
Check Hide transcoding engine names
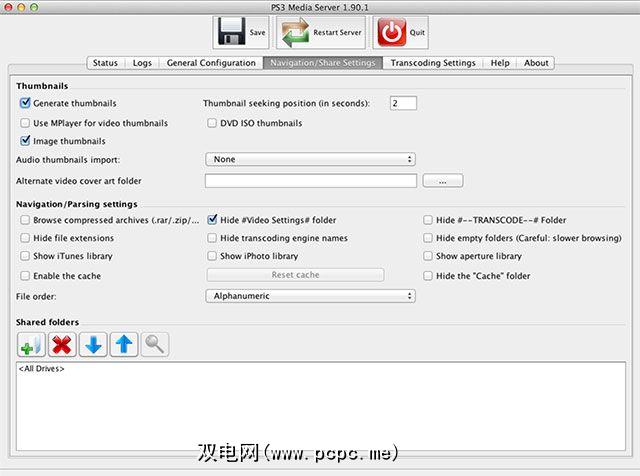point(212,238)
